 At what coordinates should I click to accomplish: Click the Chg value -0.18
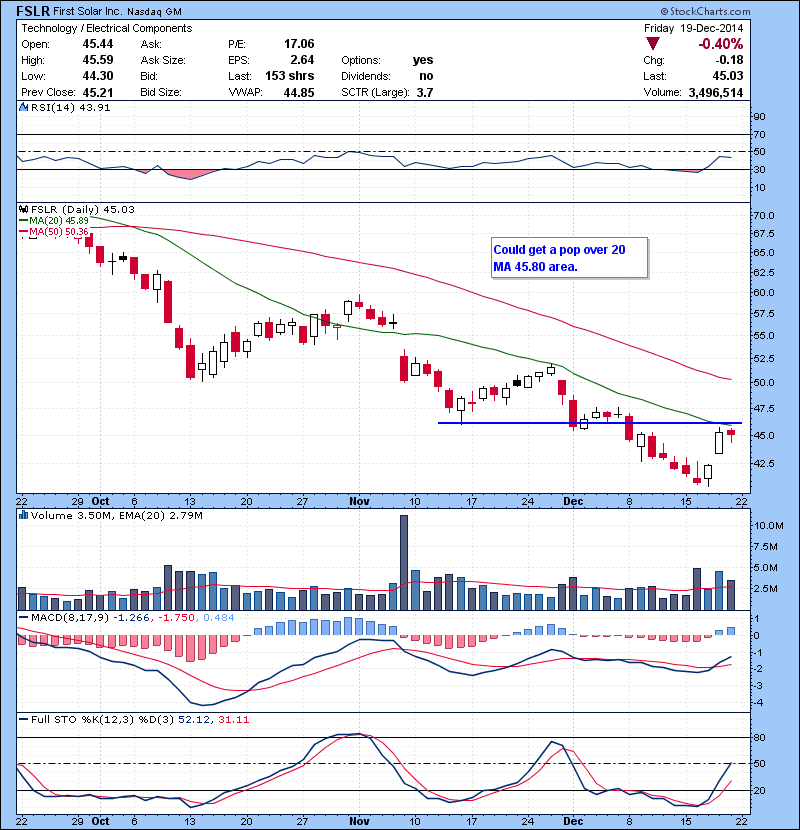[729, 60]
